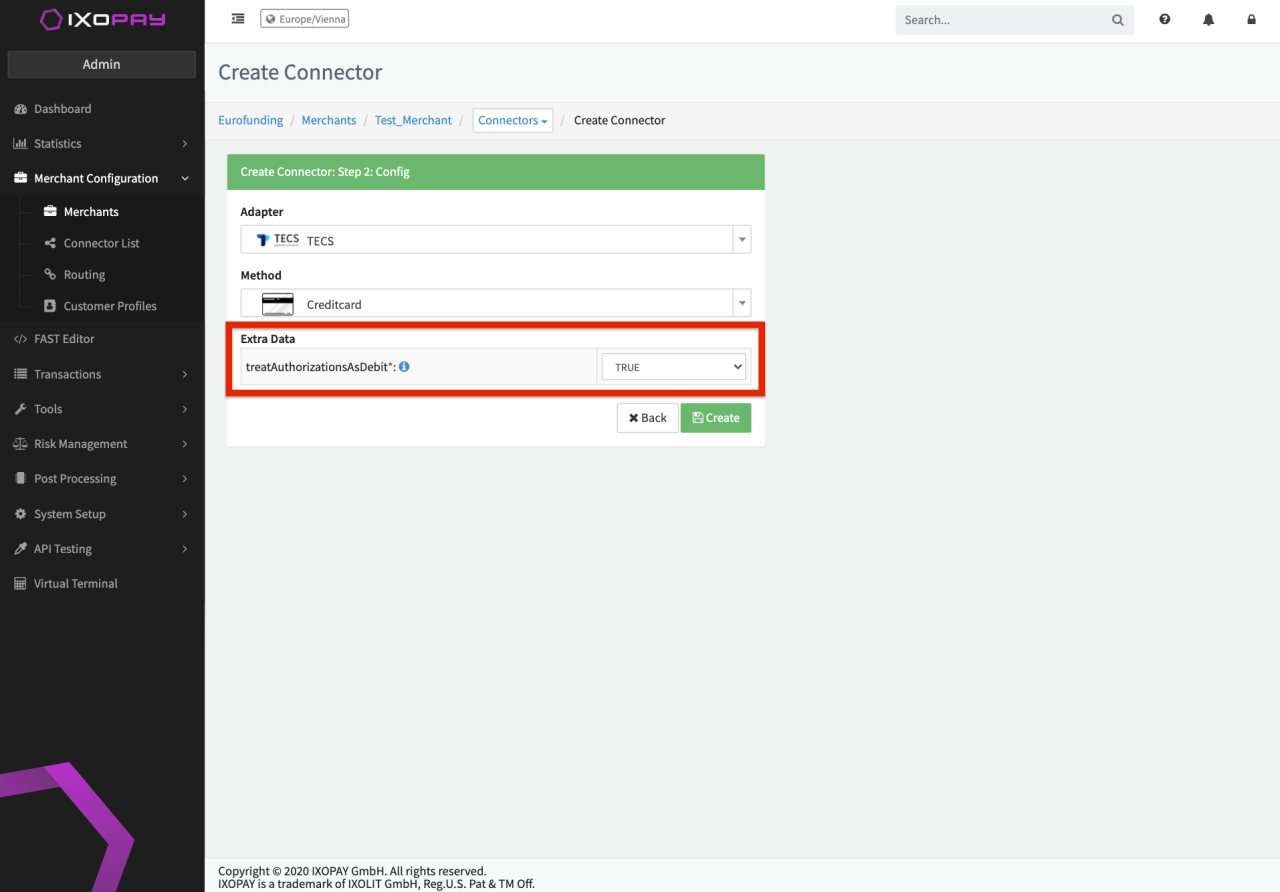Click info icon beside treatAuthorizationsAsDebit
Viewport: 1280px width, 892px height.
(404, 367)
